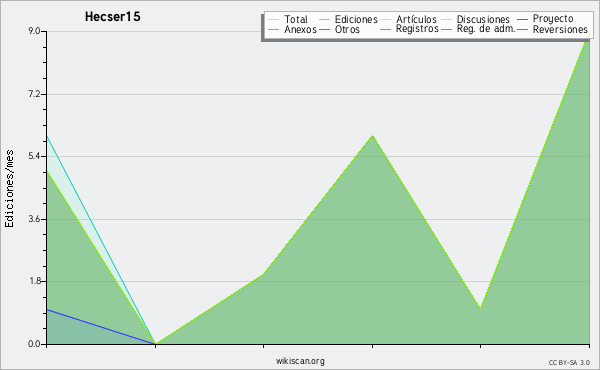
Task: Click the 5.4 y-axis value
Action: (34, 156)
